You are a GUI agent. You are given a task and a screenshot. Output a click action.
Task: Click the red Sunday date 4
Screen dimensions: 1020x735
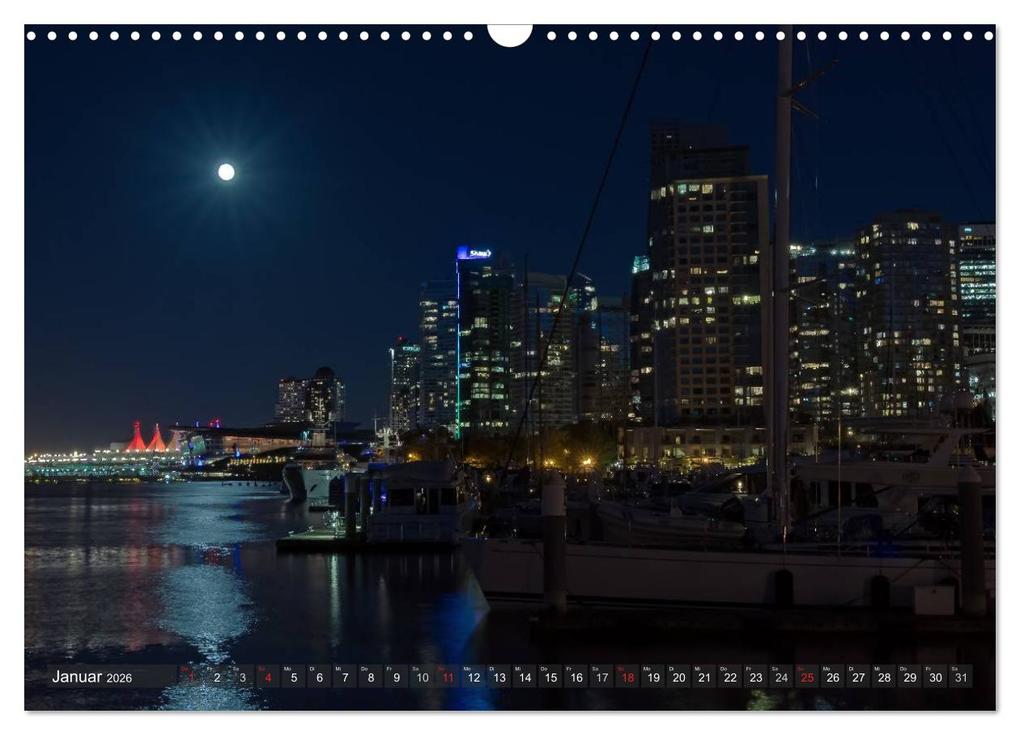click(x=269, y=677)
